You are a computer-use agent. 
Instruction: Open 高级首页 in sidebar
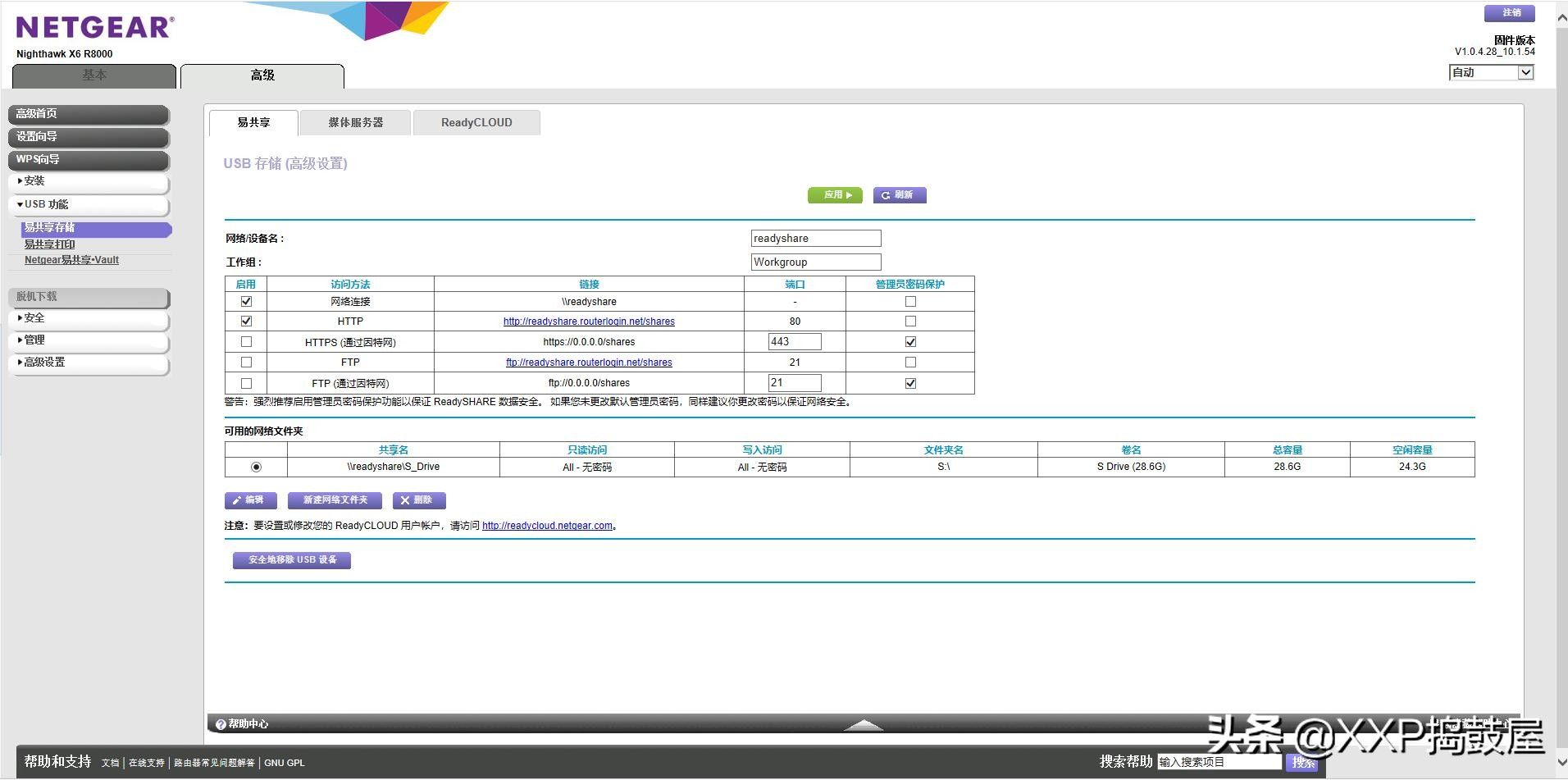coord(89,114)
